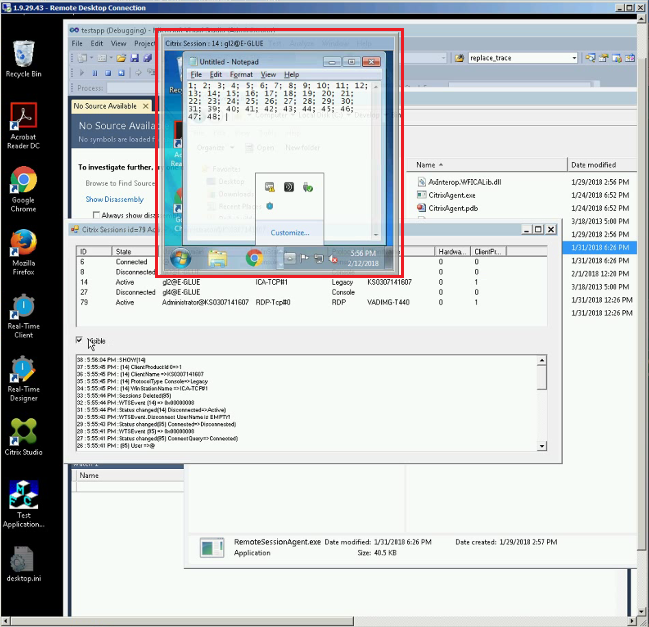
Task: Click Save All icon in Visual Studio toolbar
Action: pyautogui.click(x=147, y=58)
